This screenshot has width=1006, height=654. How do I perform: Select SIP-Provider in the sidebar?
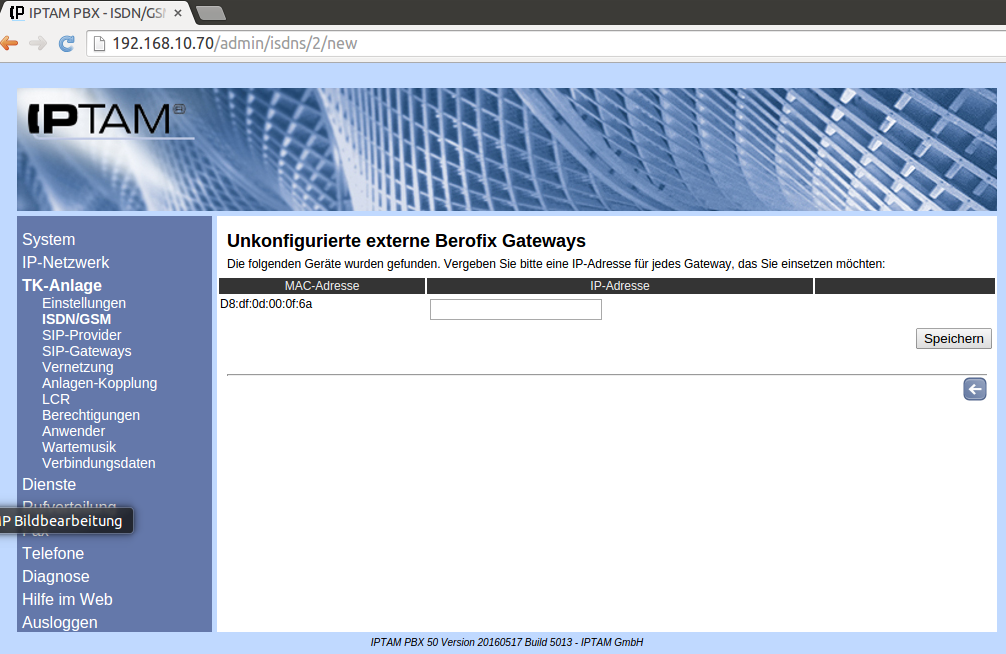click(82, 335)
